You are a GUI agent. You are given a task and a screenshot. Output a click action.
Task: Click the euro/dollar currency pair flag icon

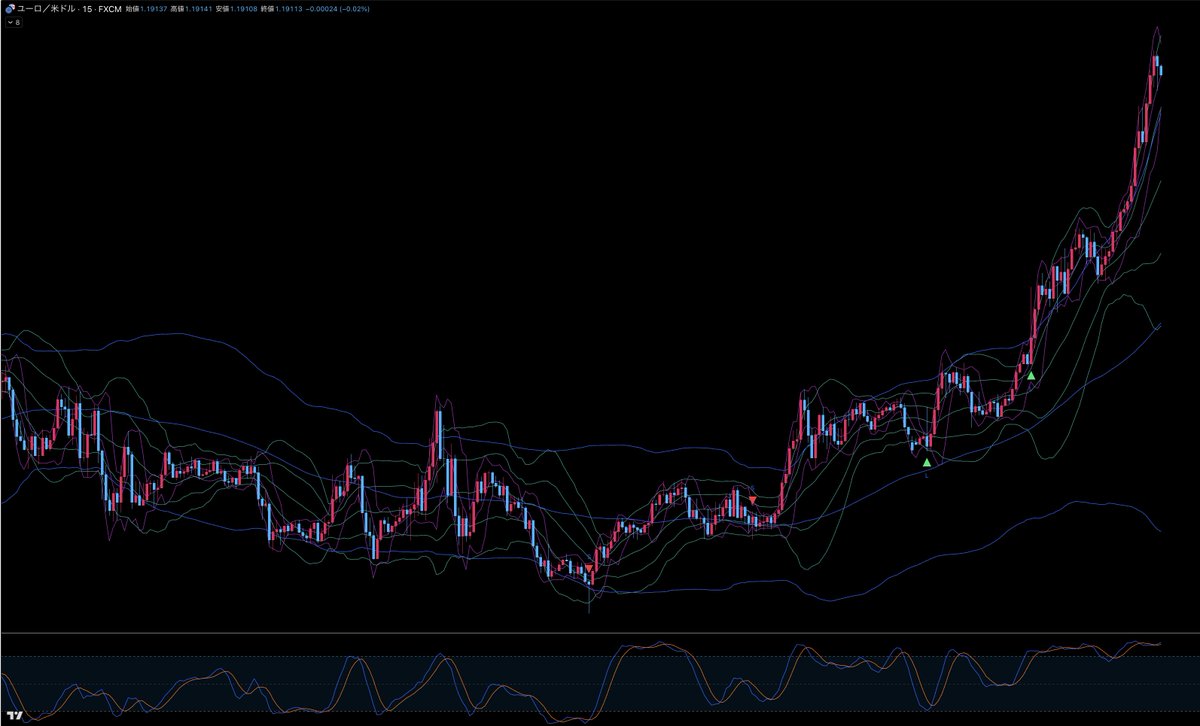point(10,7)
